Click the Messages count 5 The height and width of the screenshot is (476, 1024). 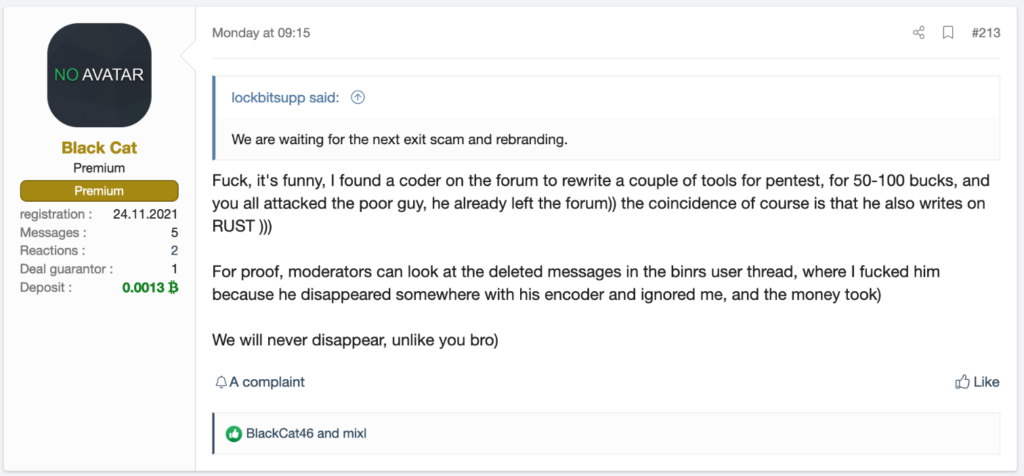pyautogui.click(x=174, y=231)
